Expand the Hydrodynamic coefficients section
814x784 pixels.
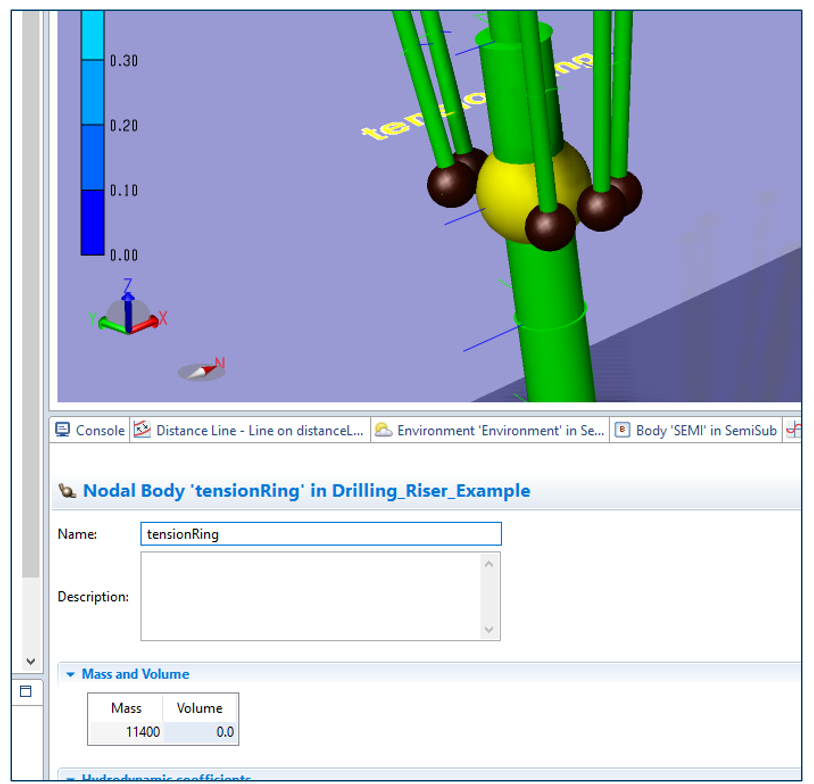click(x=71, y=778)
